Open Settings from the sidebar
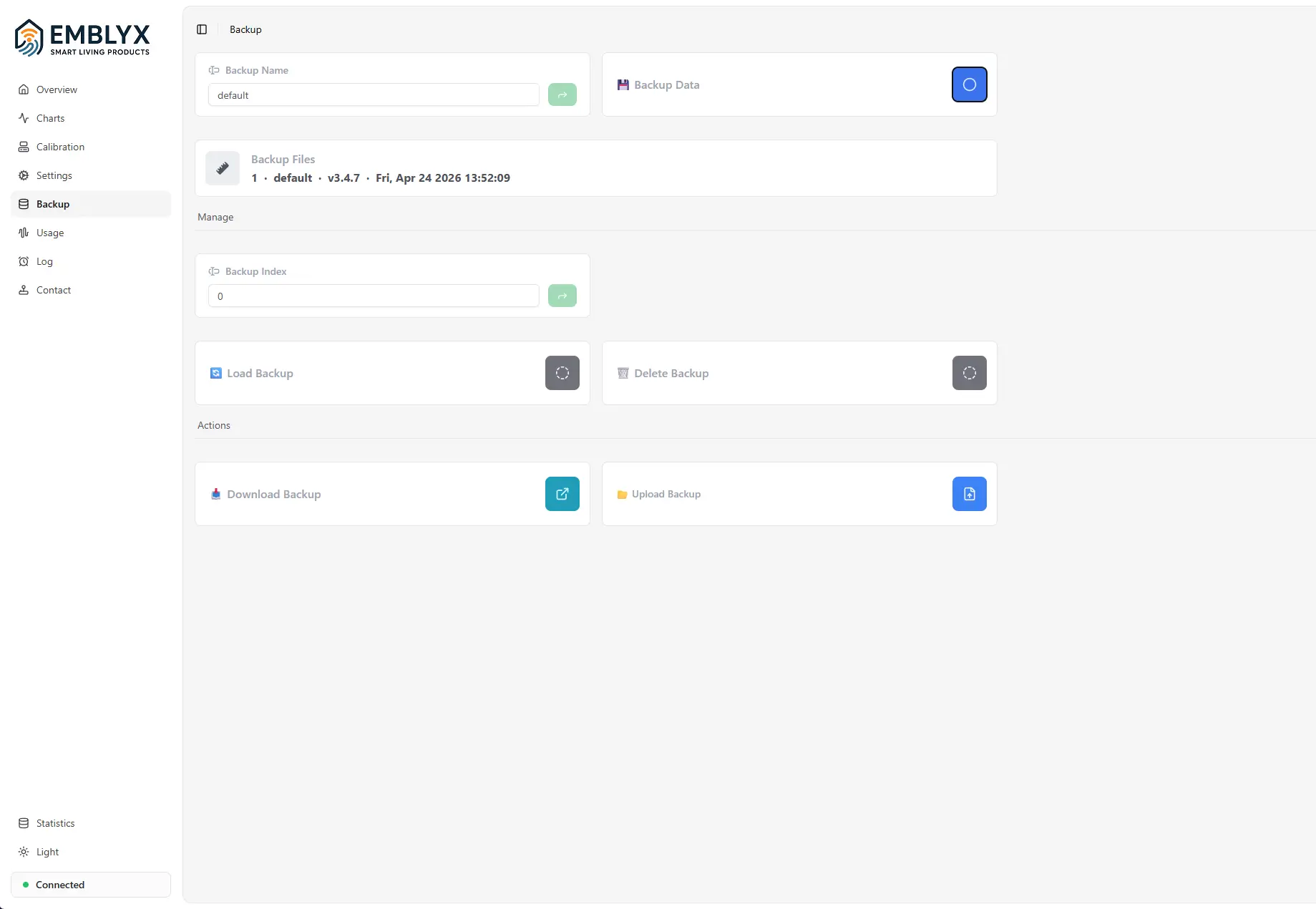 pyautogui.click(x=91, y=175)
